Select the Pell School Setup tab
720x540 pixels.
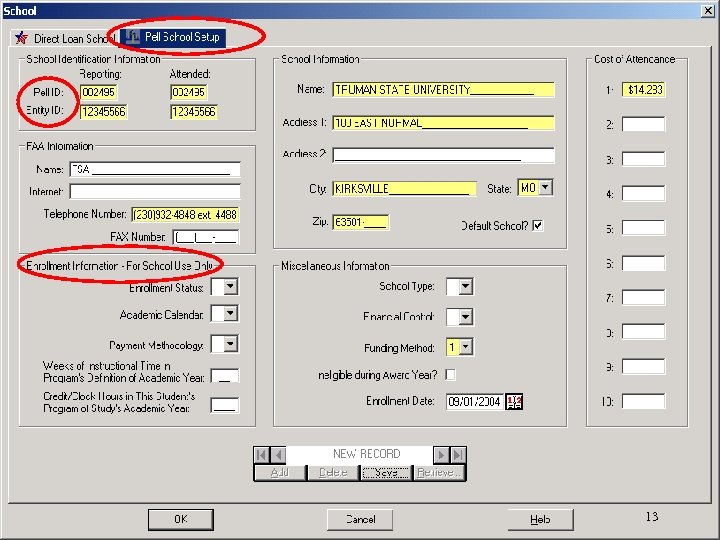pos(173,37)
